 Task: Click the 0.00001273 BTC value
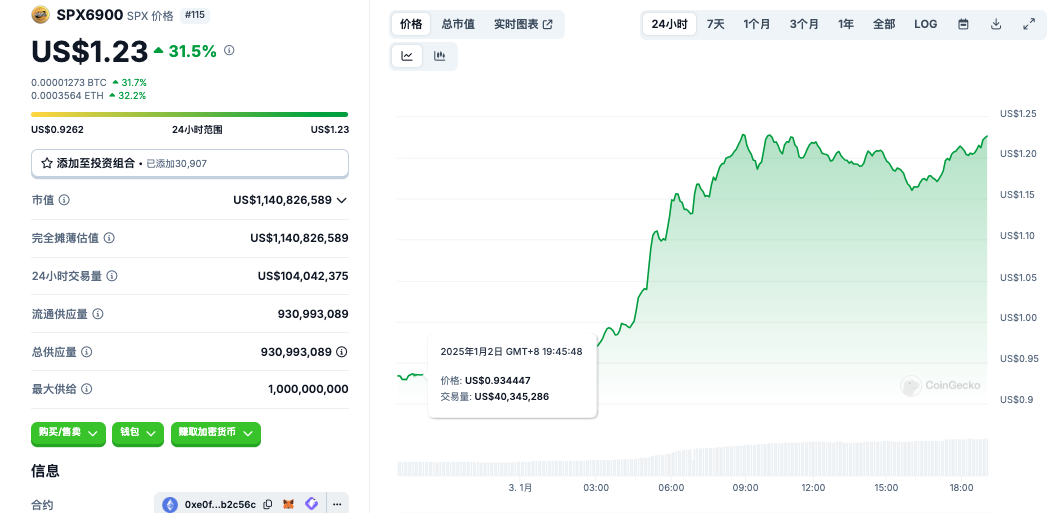(x=69, y=82)
